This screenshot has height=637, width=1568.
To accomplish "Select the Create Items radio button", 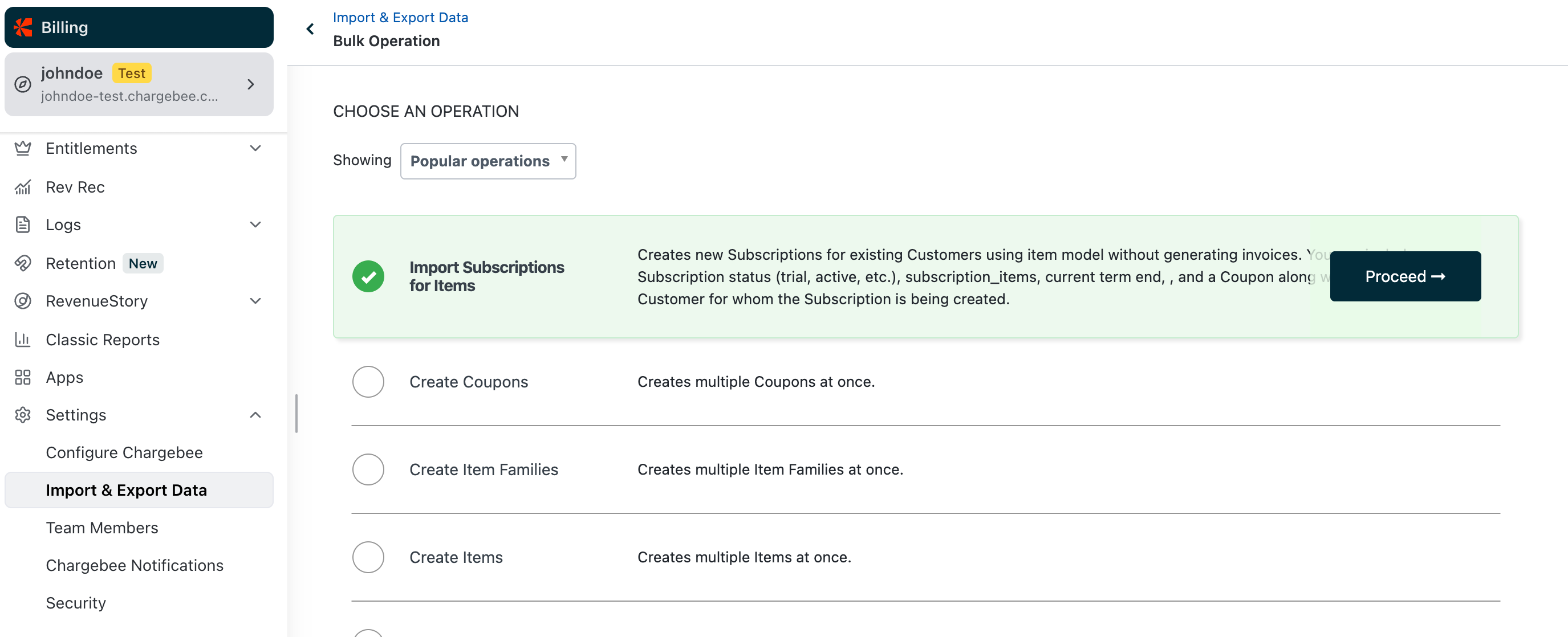I will pyautogui.click(x=368, y=557).
